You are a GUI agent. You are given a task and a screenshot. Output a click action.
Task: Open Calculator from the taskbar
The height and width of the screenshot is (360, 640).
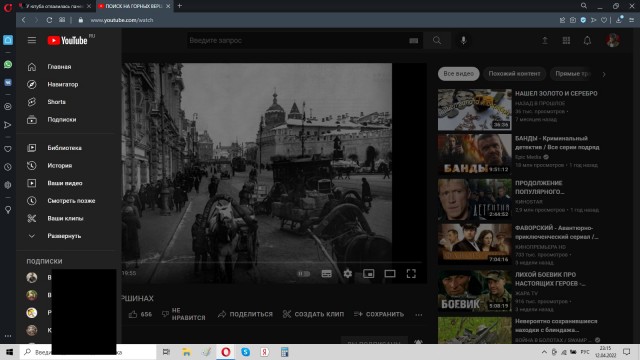tap(285, 352)
